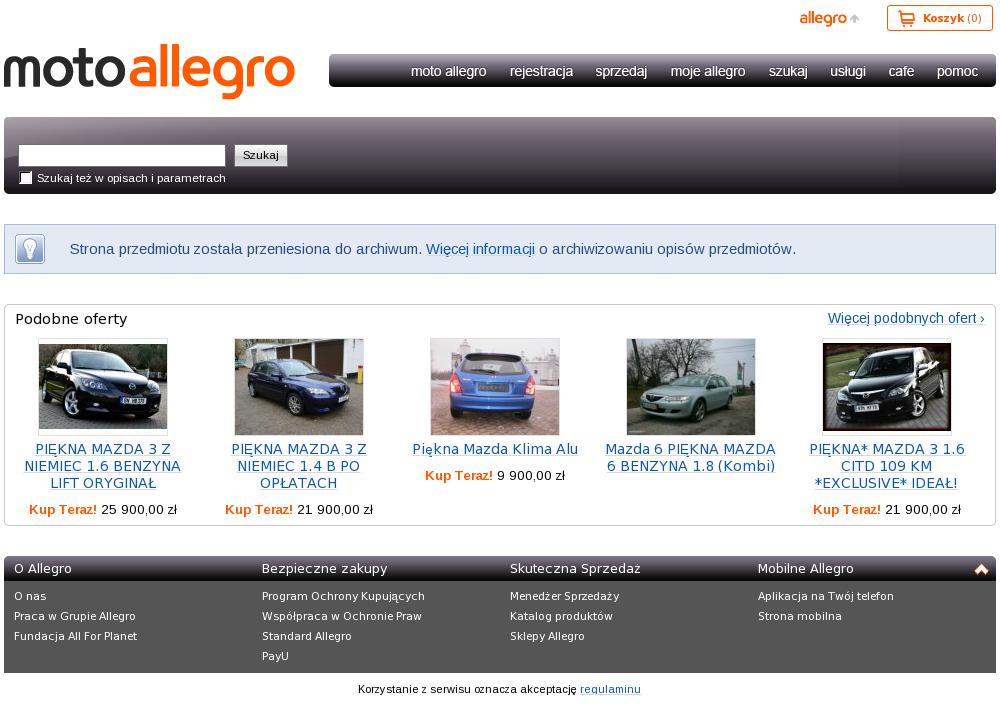Open 'moto allegro' menu item

(x=448, y=71)
